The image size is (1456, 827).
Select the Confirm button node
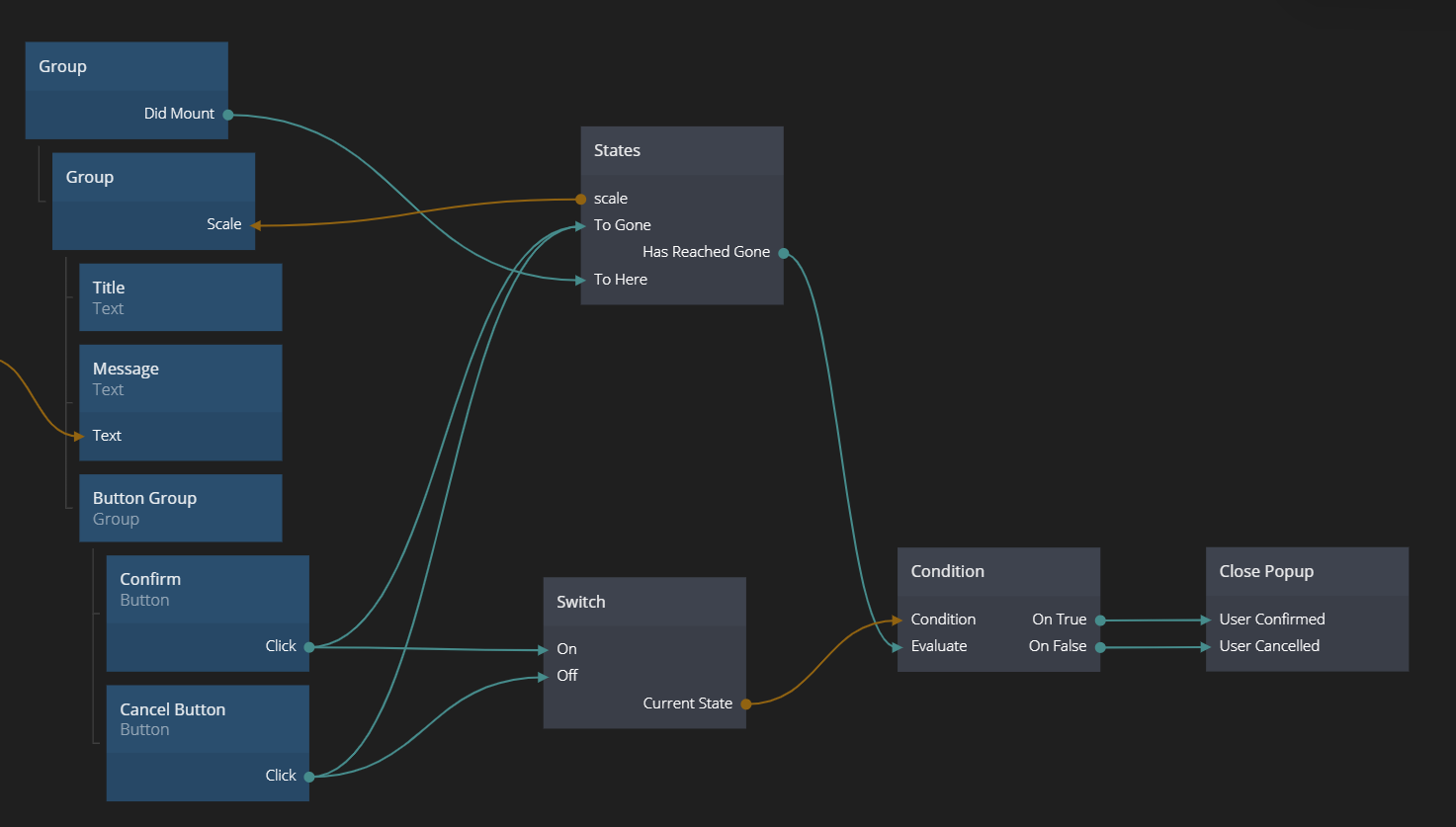coord(208,589)
